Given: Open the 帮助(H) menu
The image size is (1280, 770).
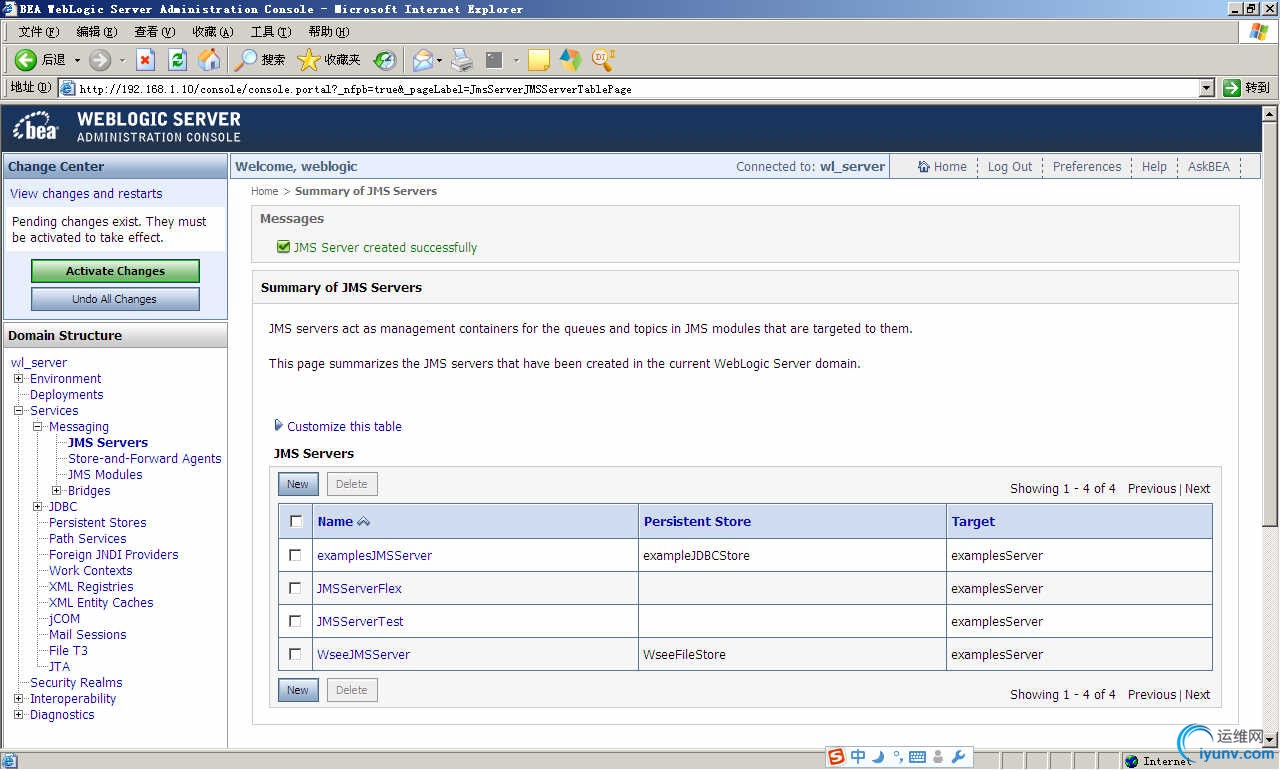Looking at the screenshot, I should point(329,32).
